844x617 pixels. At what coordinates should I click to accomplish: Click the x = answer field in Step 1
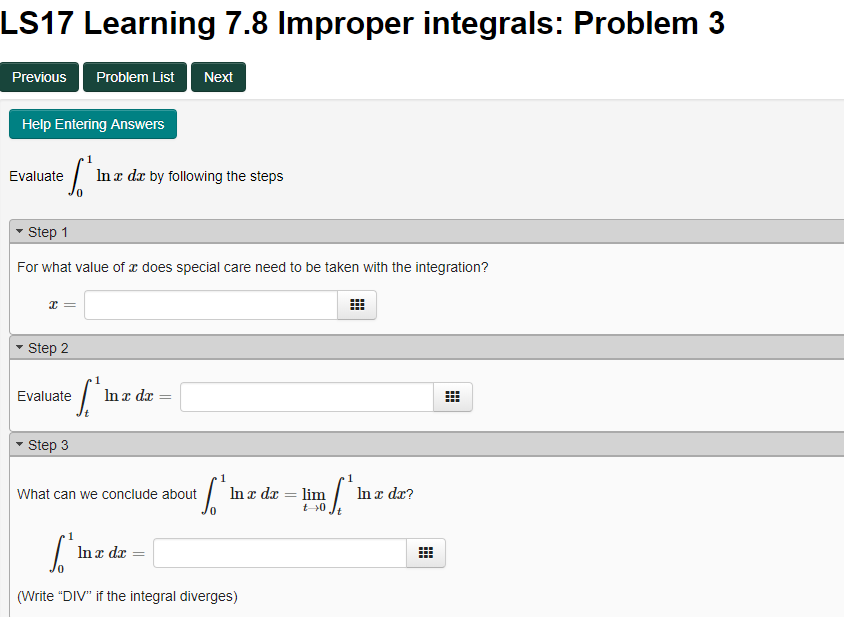(x=210, y=304)
